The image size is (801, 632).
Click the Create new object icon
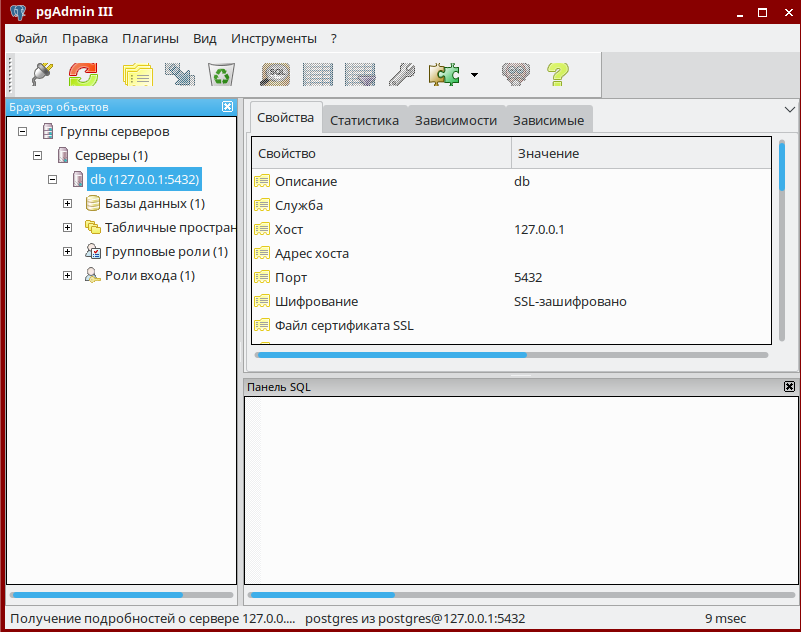pos(180,75)
